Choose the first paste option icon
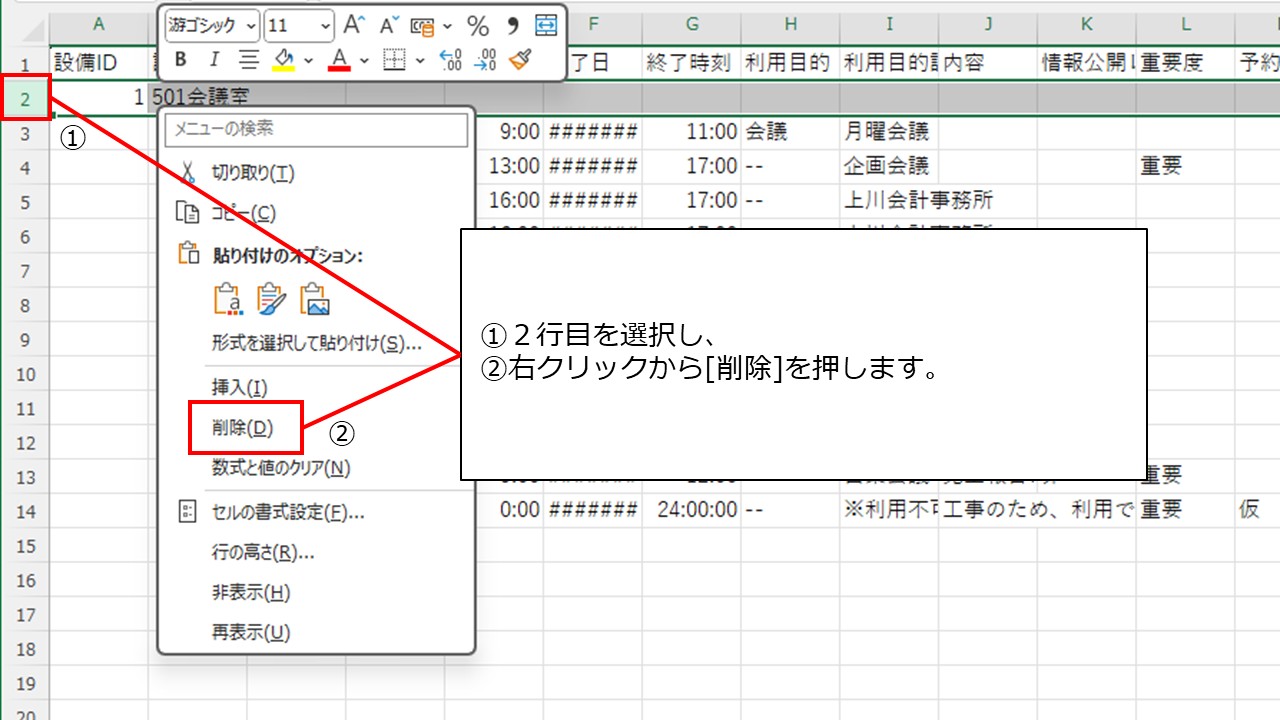This screenshot has height=720, width=1280. click(x=229, y=299)
